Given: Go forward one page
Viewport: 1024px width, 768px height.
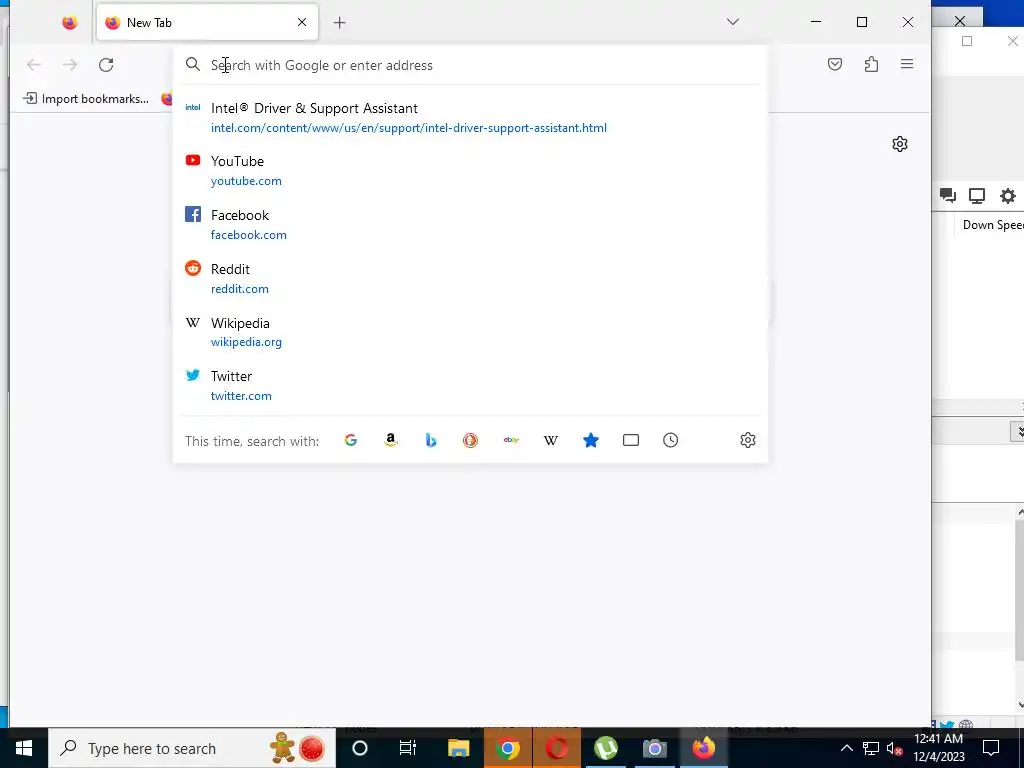Looking at the screenshot, I should tap(70, 65).
